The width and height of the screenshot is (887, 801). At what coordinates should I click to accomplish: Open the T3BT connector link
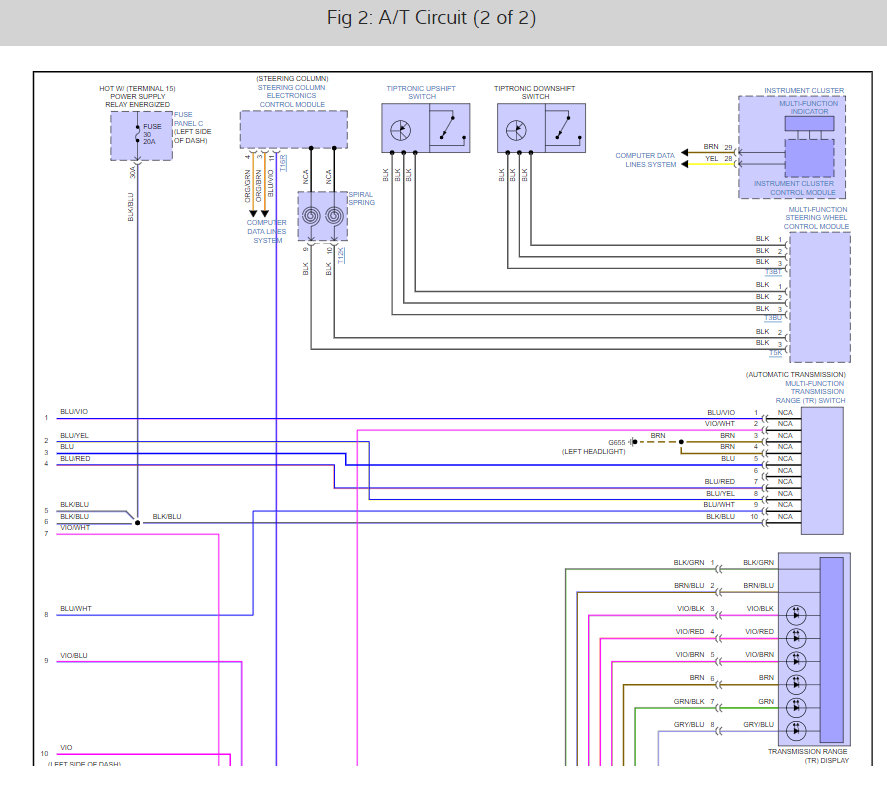point(773,272)
